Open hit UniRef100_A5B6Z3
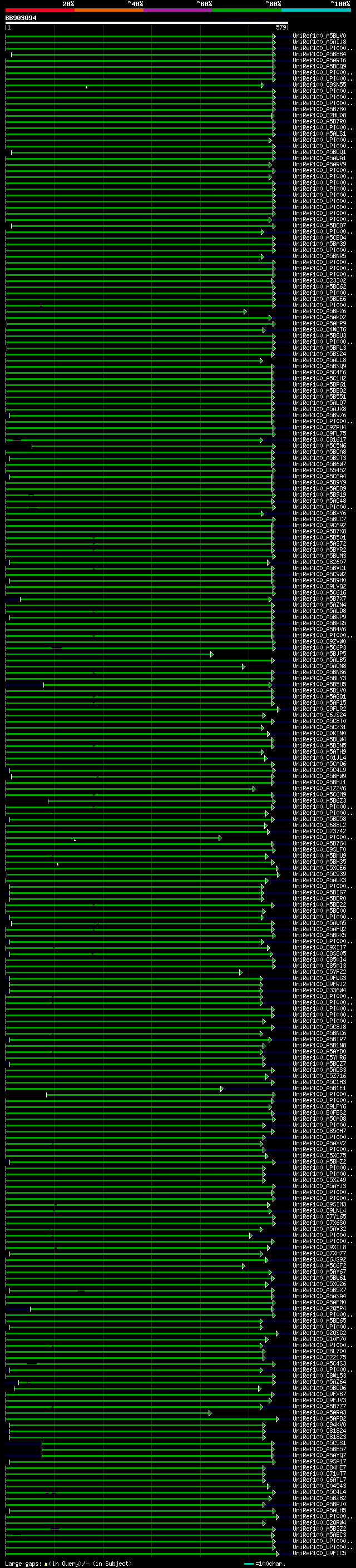 319,800
